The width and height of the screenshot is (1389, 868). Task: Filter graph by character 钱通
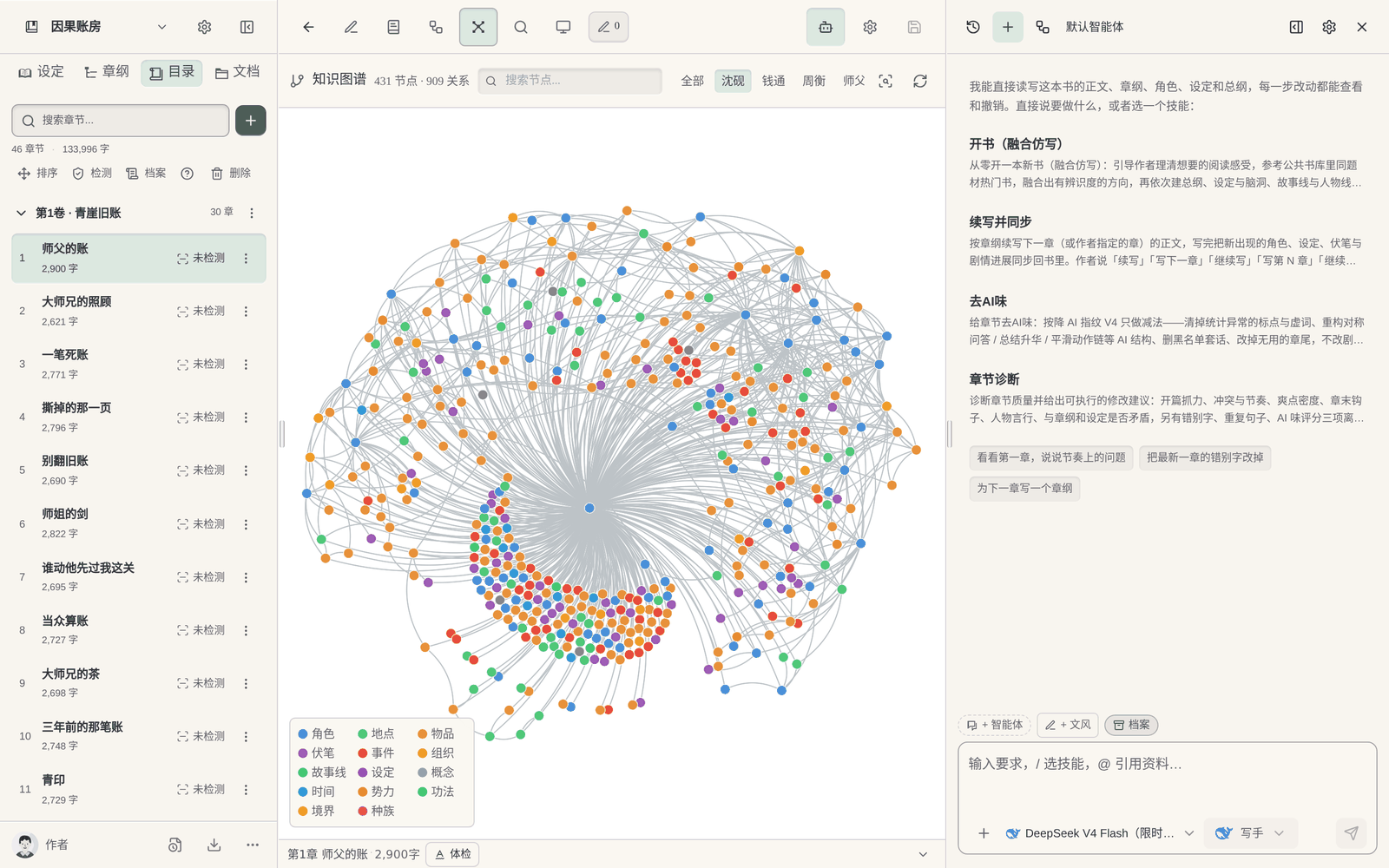point(773,81)
